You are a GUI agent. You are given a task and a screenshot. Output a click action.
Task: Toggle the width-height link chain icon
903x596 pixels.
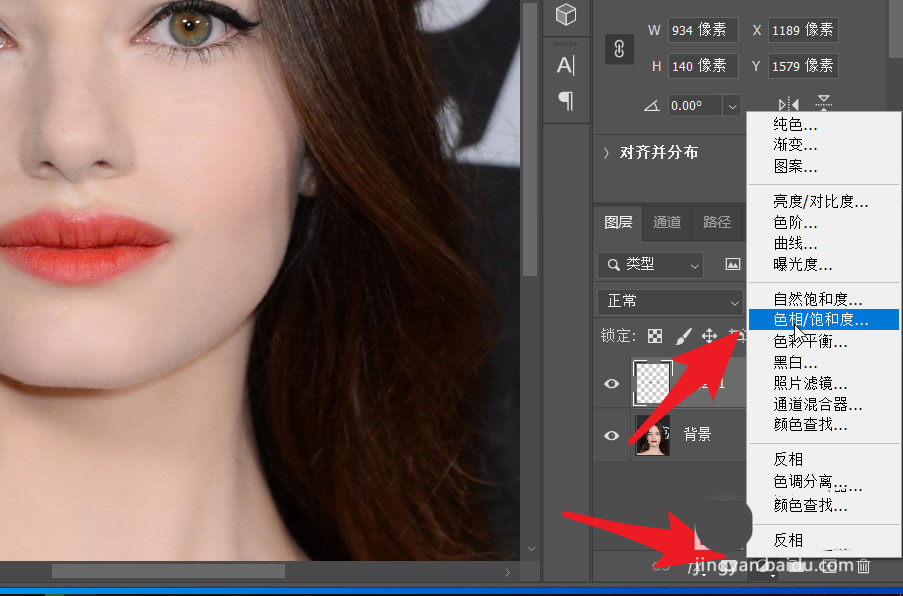(619, 50)
